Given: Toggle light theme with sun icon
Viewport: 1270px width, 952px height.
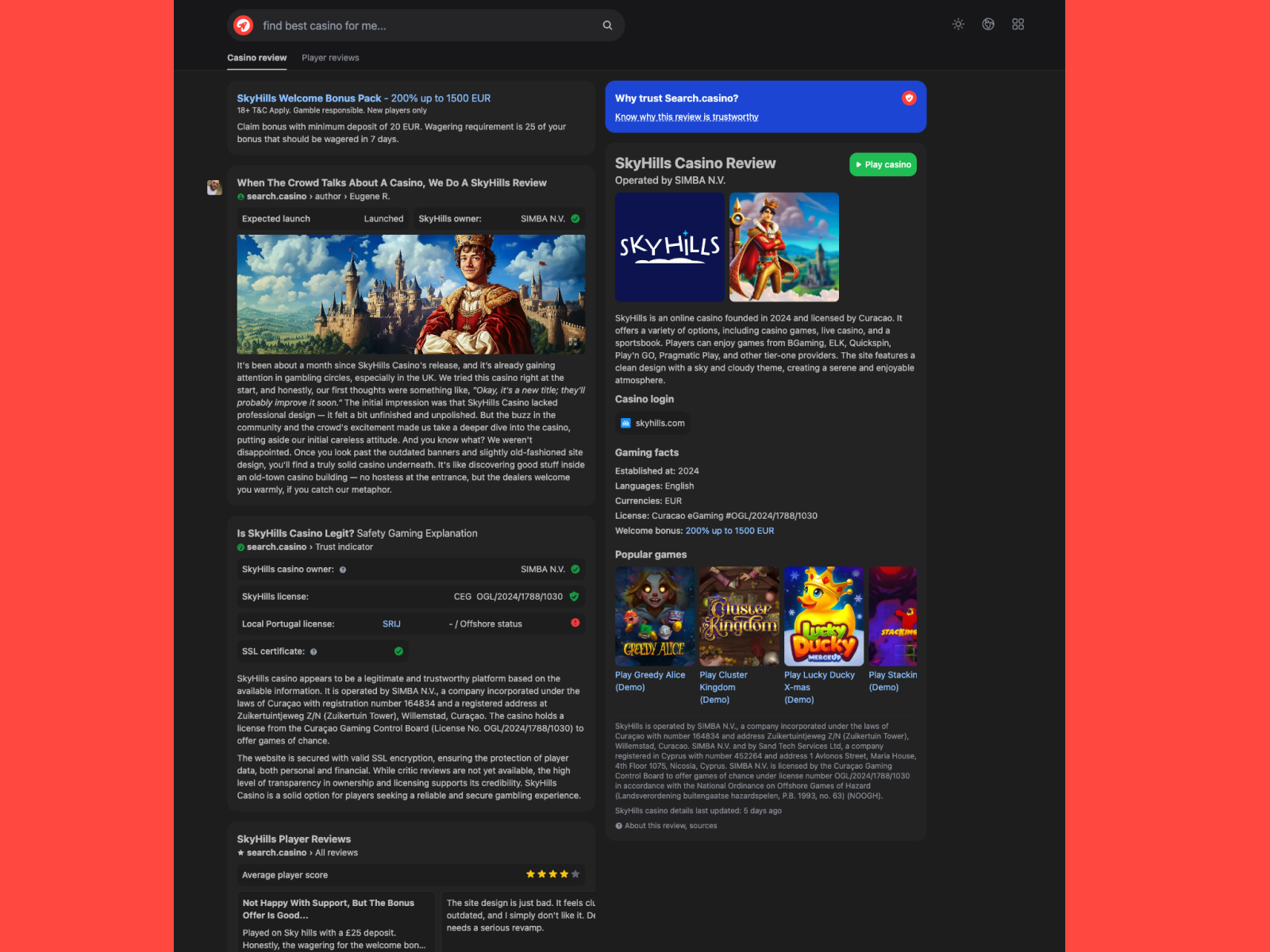Looking at the screenshot, I should click(x=958, y=25).
